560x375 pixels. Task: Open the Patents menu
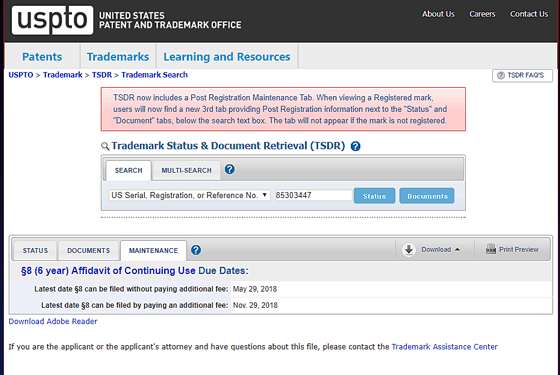[42, 57]
